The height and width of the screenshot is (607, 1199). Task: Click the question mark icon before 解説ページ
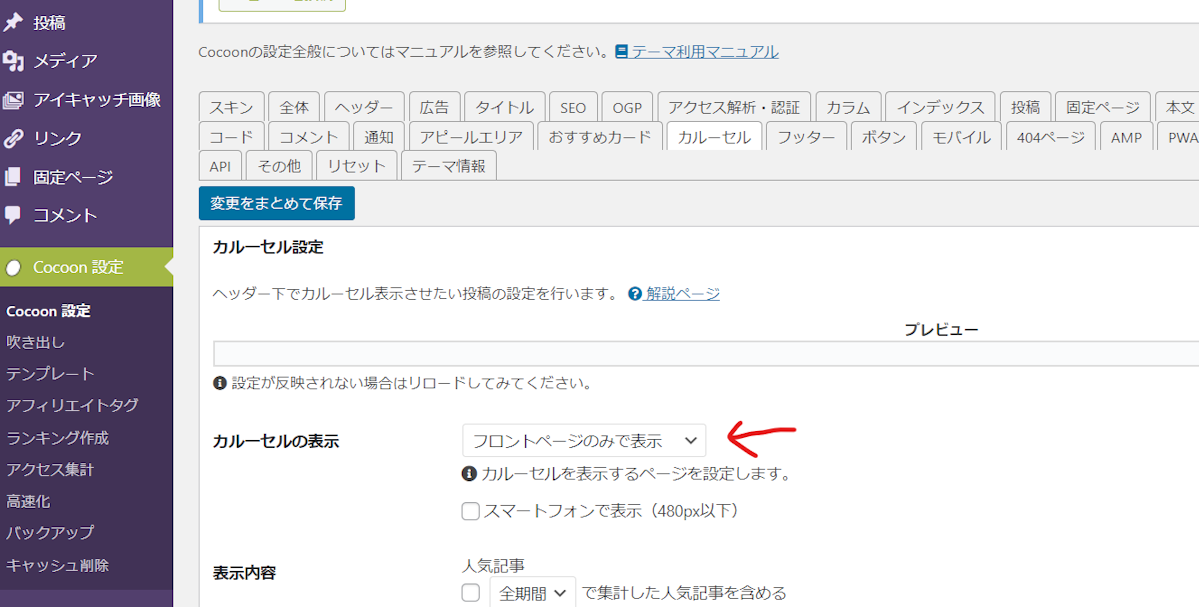635,294
